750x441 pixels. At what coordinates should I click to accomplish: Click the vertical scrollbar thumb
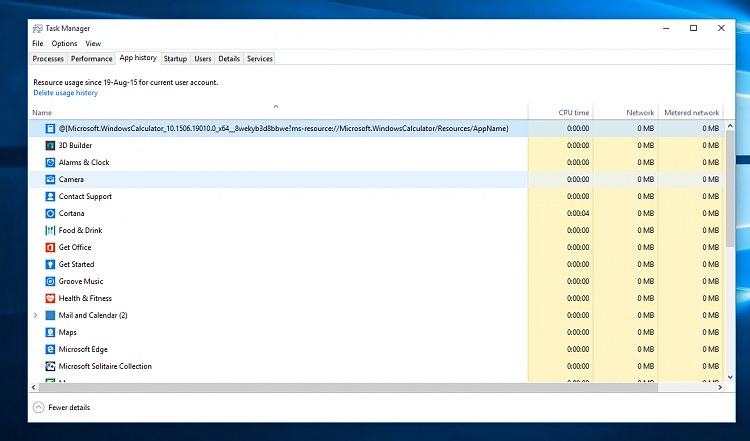pos(730,188)
